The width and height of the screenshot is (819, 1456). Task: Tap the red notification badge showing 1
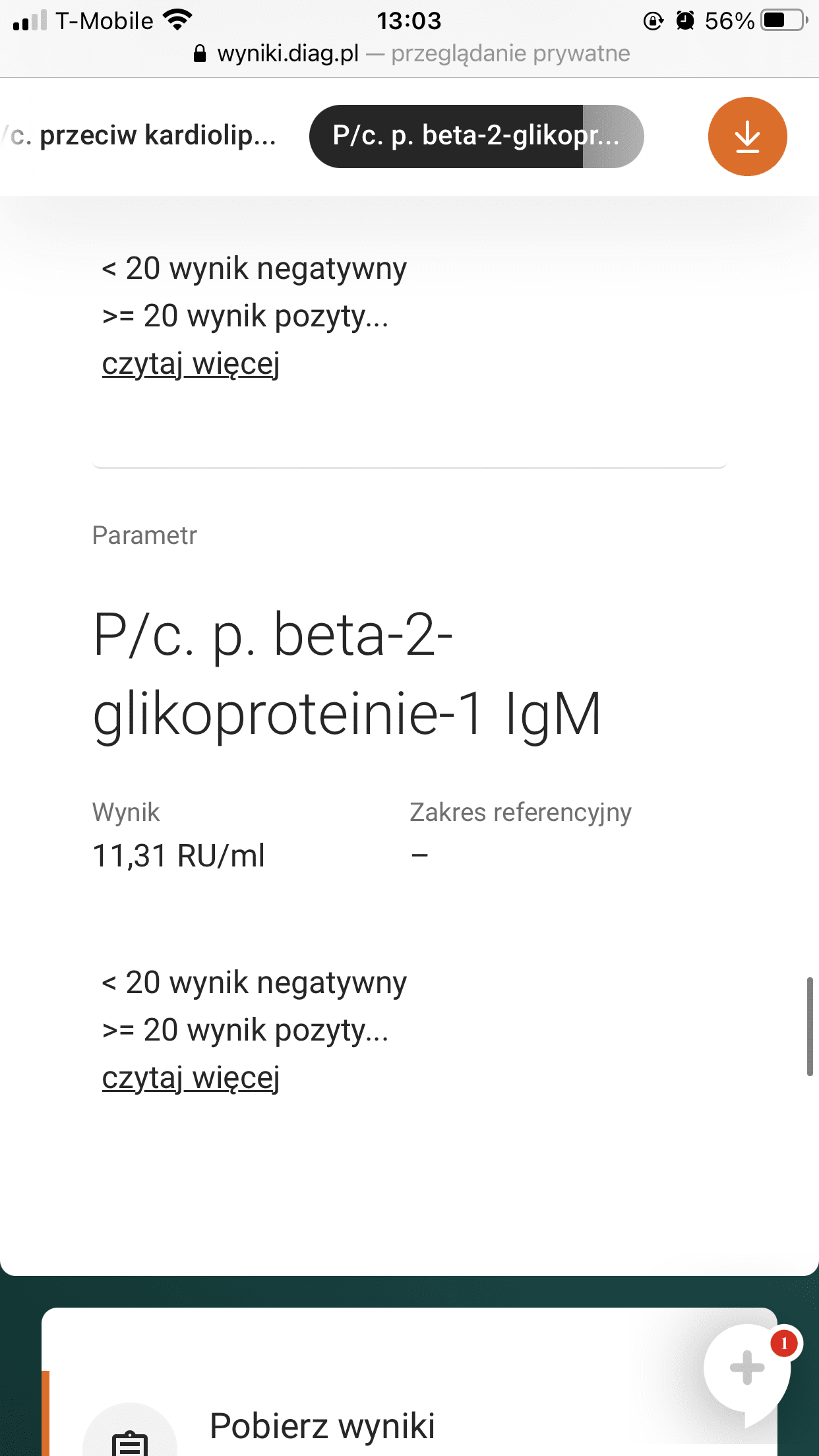coord(783,1343)
